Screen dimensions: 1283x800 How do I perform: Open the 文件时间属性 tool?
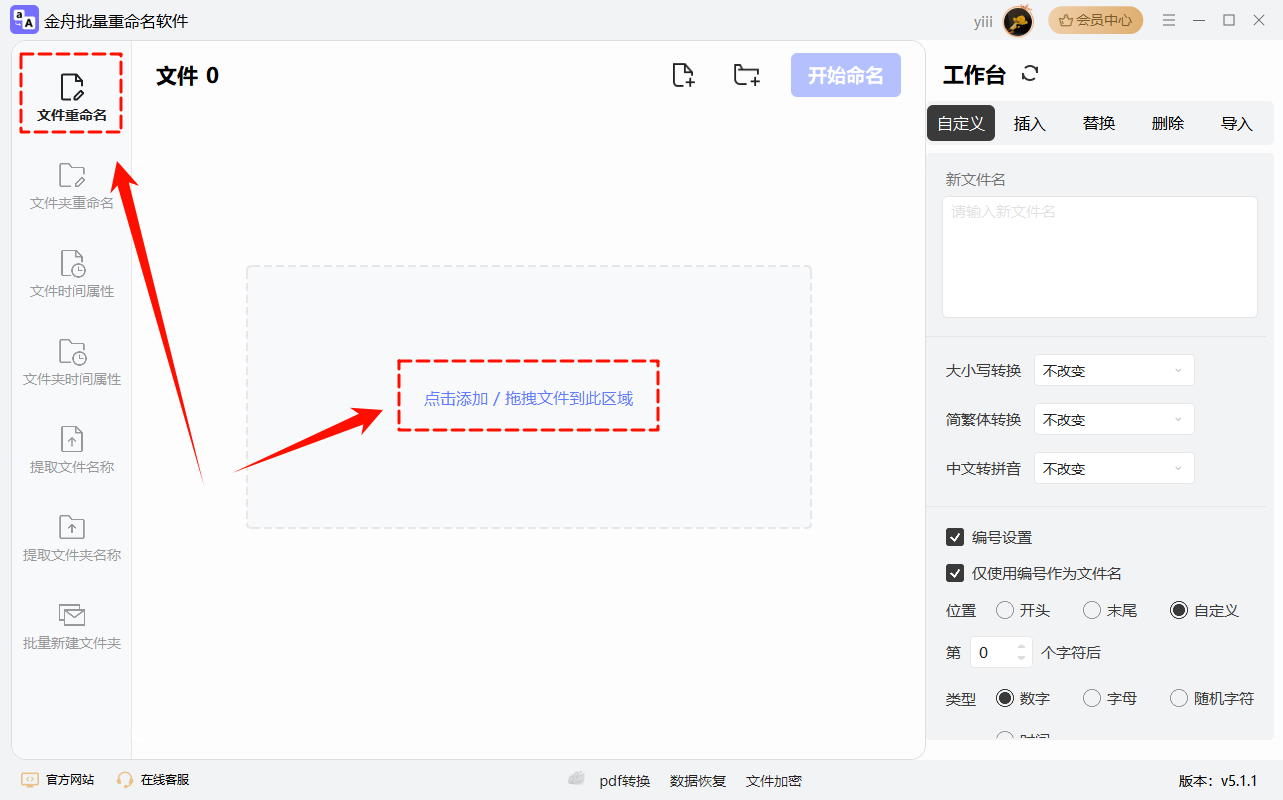[70, 273]
